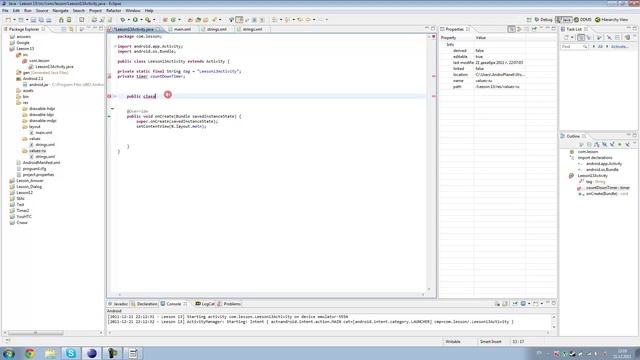Open the Source menu

(42, 10)
